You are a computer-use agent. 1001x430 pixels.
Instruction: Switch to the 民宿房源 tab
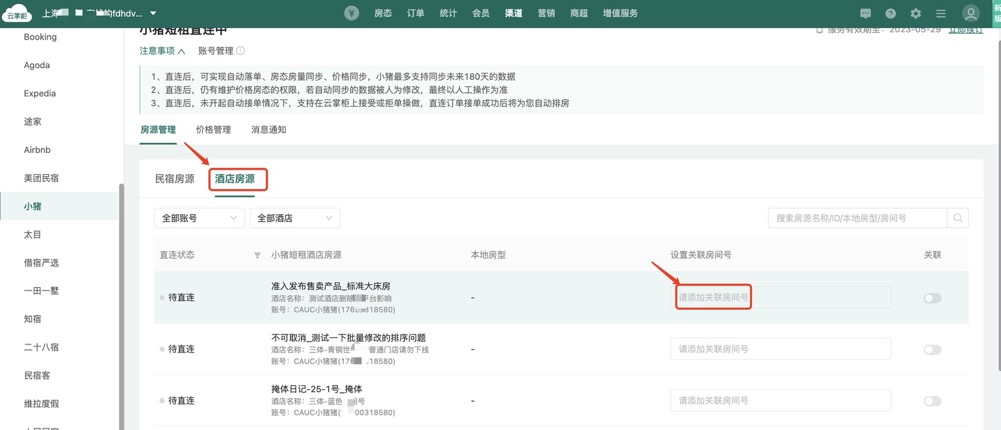coord(174,179)
